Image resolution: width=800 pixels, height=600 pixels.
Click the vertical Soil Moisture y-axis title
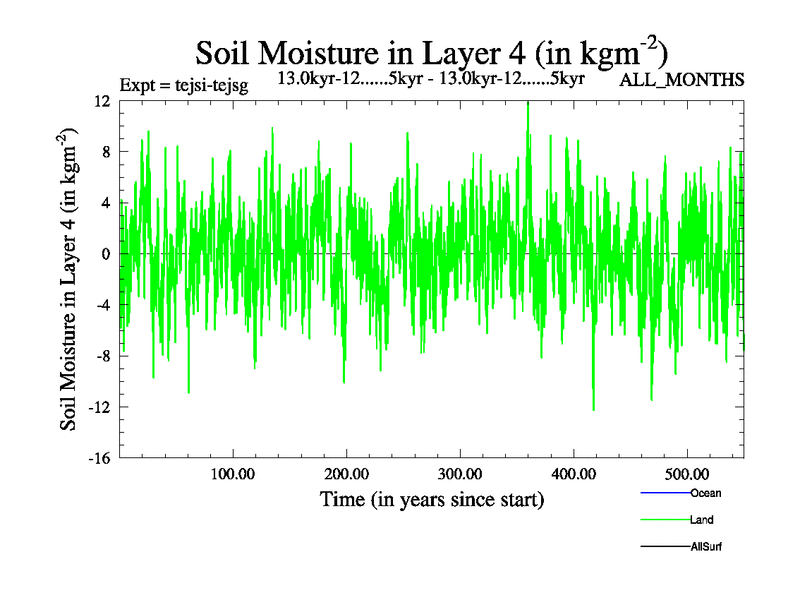pyautogui.click(x=70, y=280)
